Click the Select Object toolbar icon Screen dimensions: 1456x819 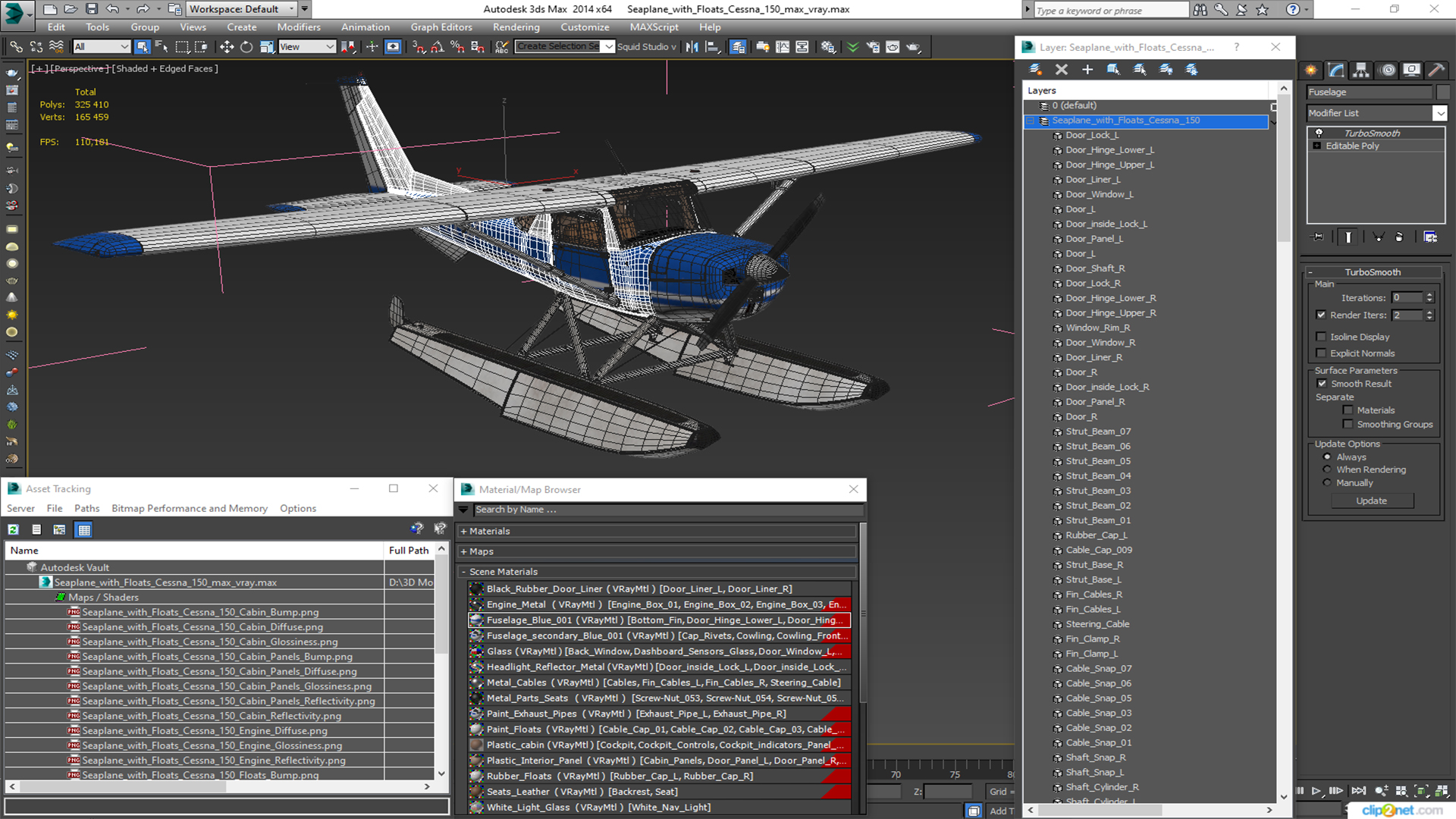[x=142, y=47]
